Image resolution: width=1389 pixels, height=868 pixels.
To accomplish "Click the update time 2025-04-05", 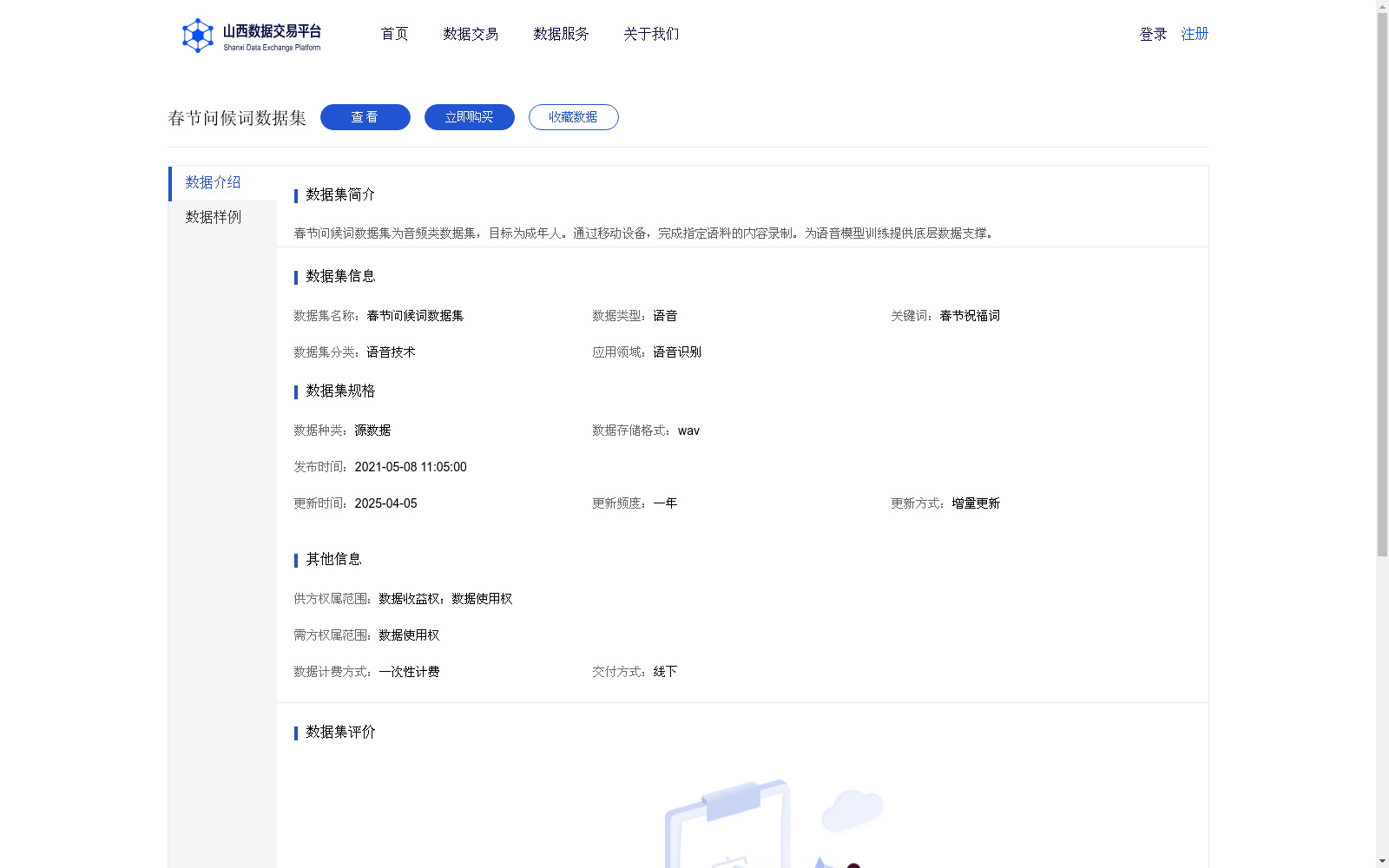I will coord(385,503).
